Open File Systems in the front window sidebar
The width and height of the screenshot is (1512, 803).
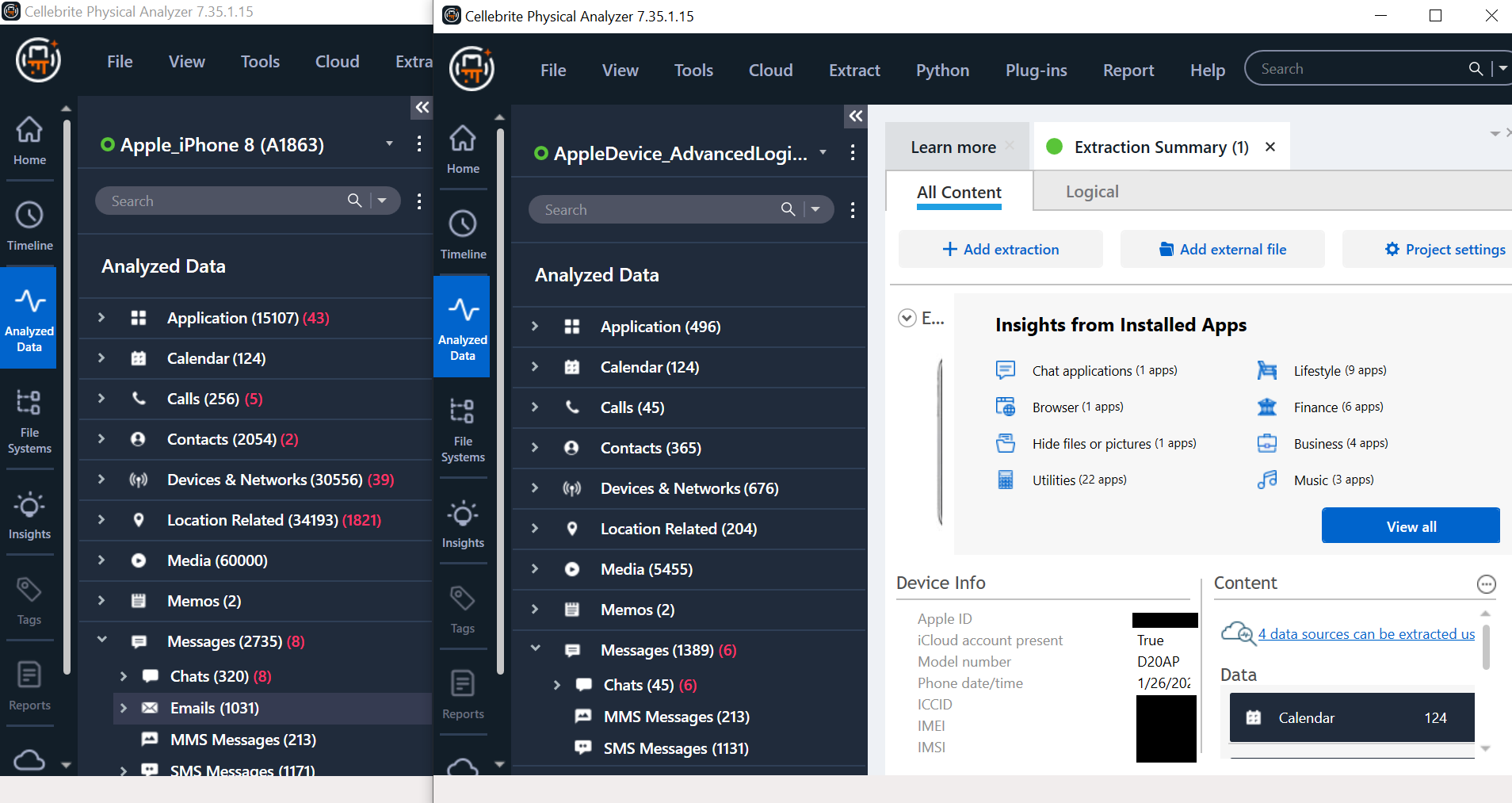[463, 430]
